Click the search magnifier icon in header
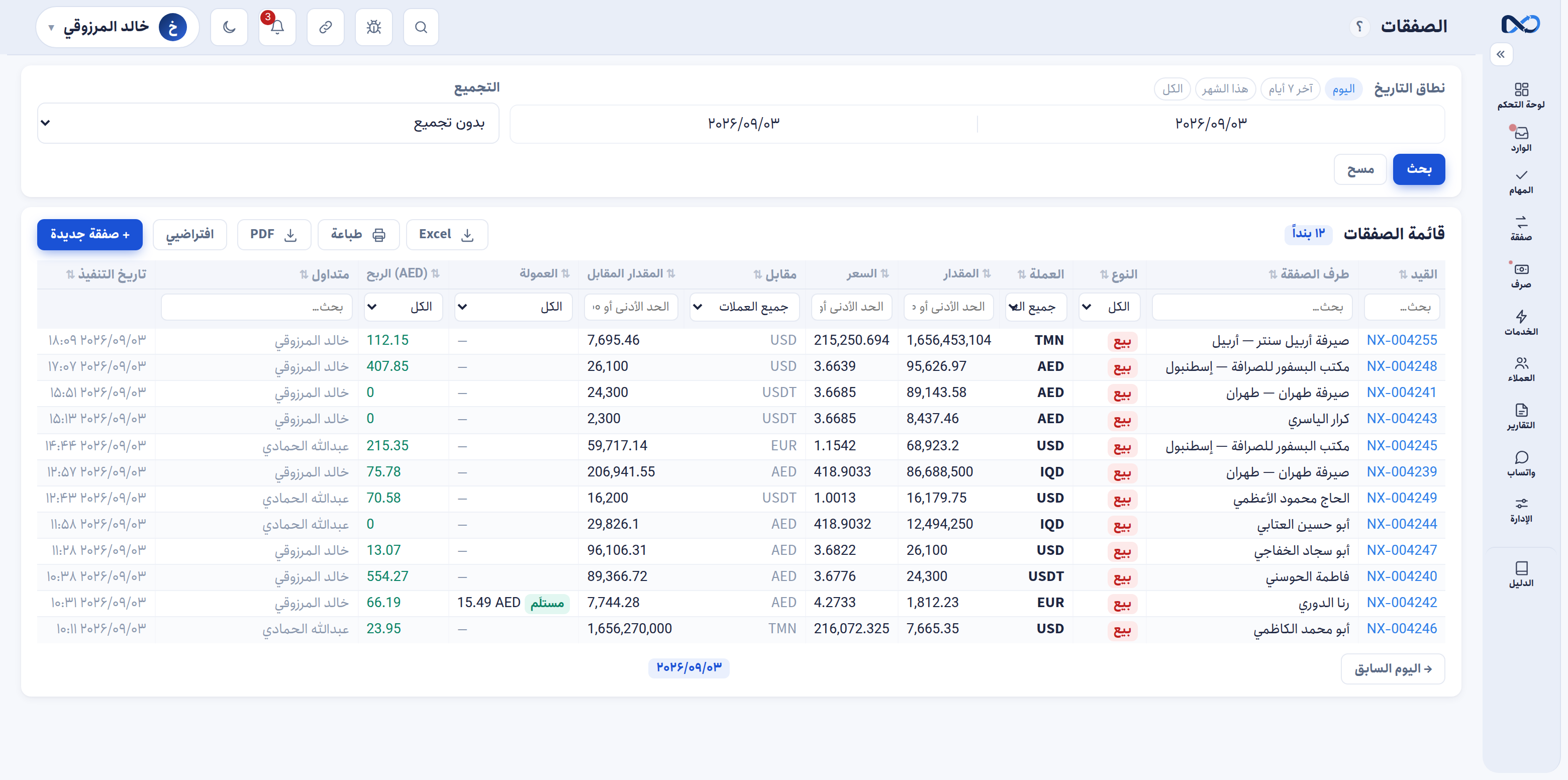Image resolution: width=1568 pixels, height=780 pixels. tap(421, 28)
